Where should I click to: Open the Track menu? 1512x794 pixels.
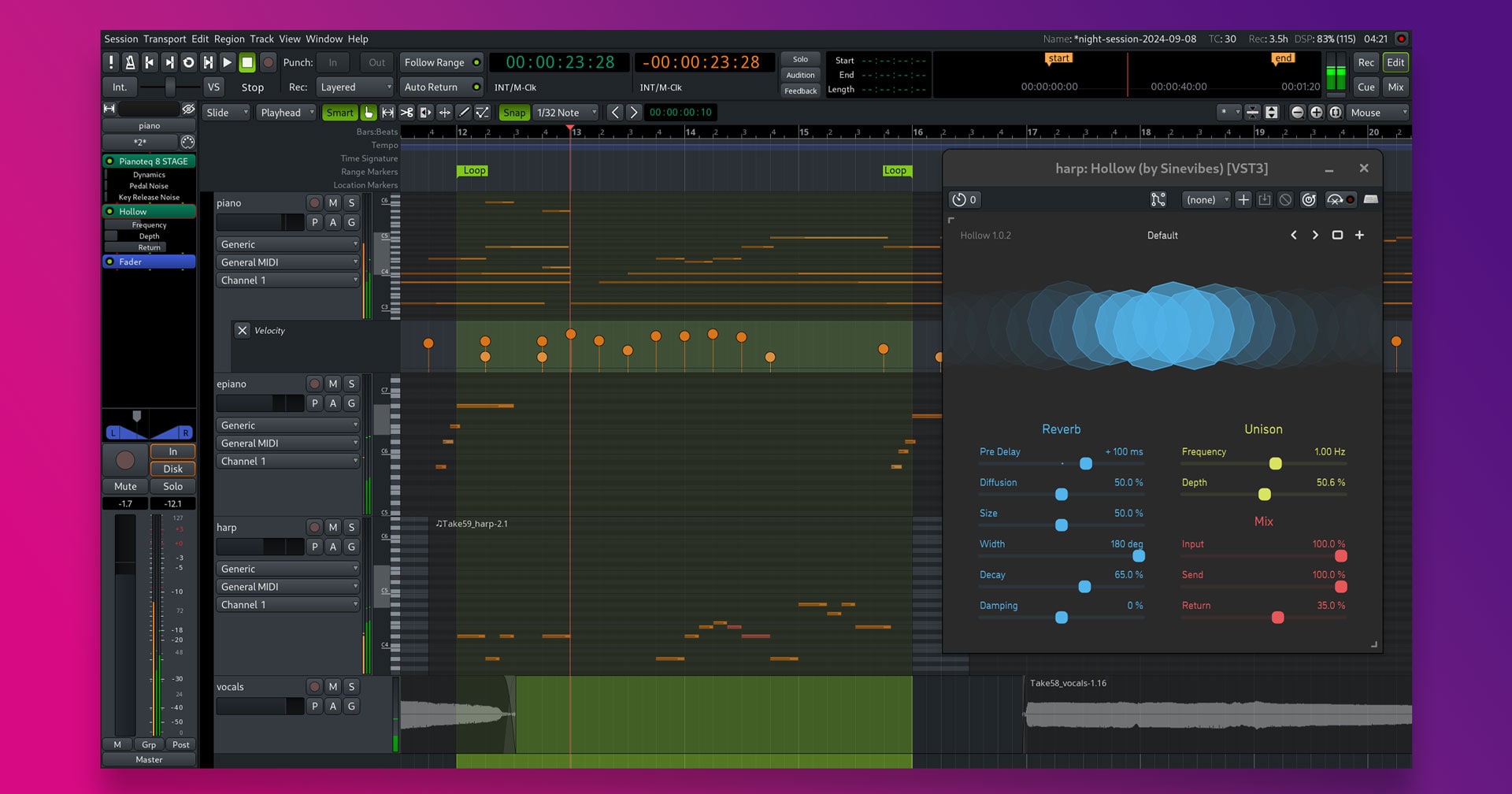(262, 39)
